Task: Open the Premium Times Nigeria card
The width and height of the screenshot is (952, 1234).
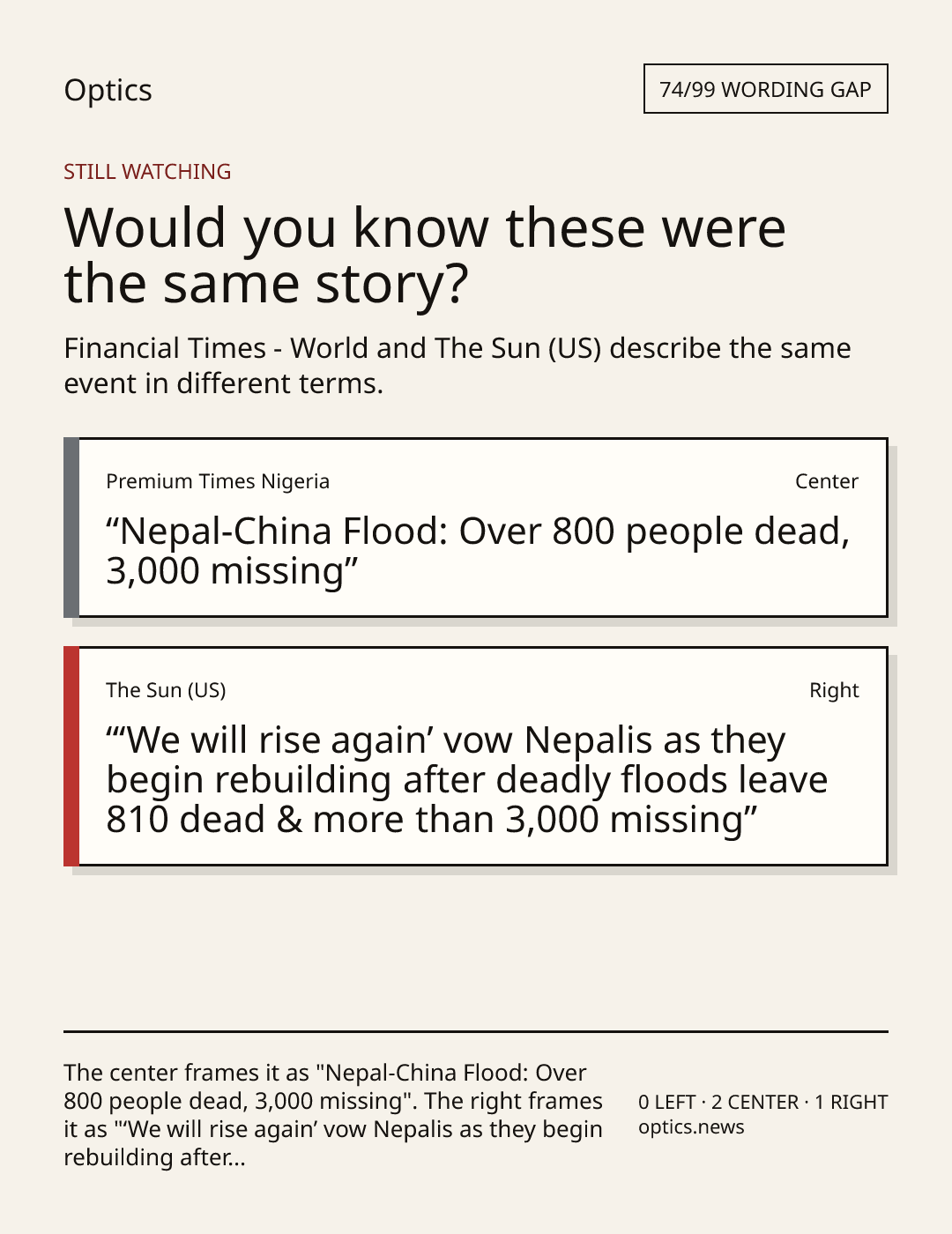Action: coord(475,527)
